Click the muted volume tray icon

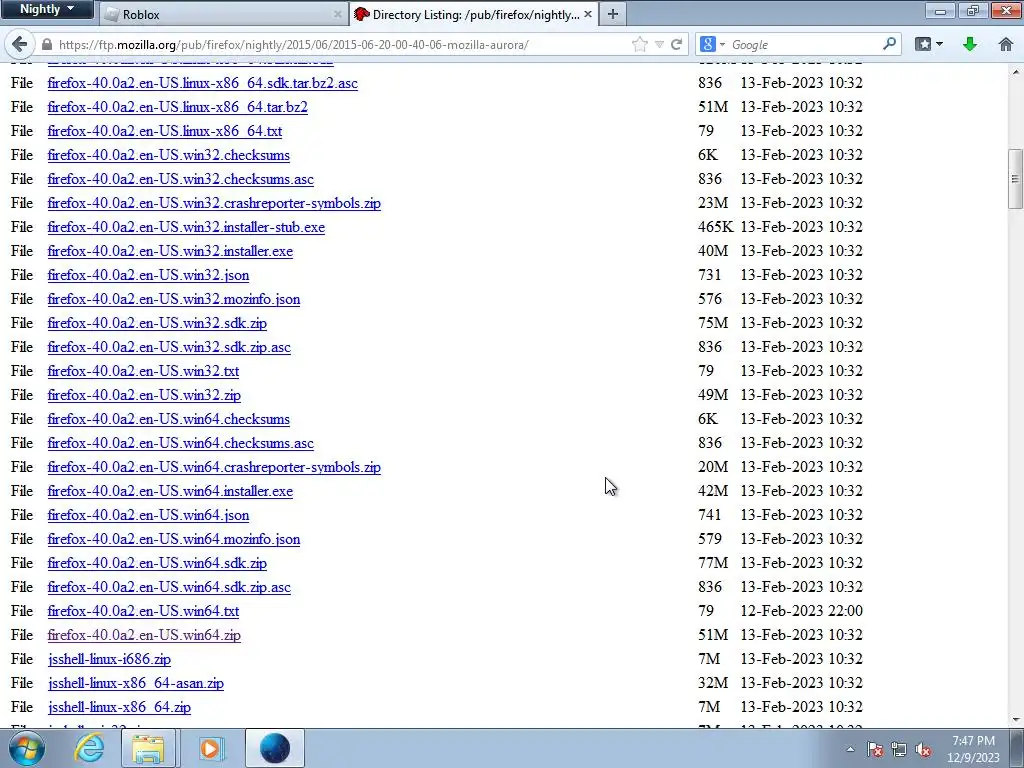pyautogui.click(x=923, y=750)
